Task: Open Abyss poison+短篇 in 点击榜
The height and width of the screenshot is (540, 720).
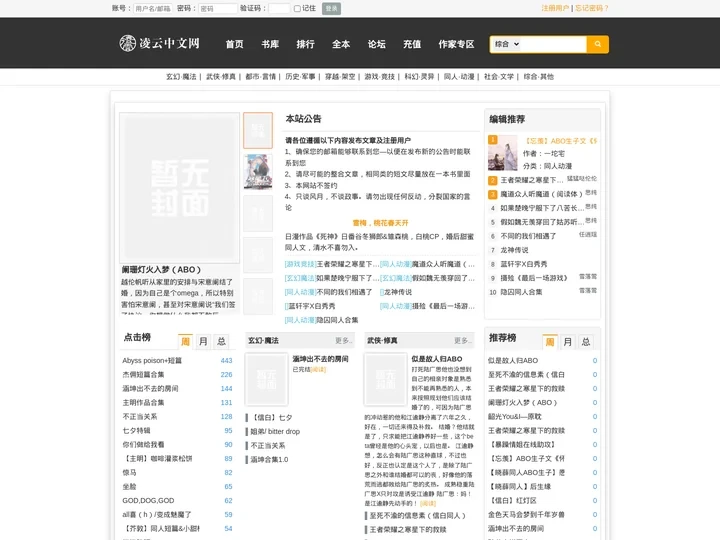Action: point(152,360)
